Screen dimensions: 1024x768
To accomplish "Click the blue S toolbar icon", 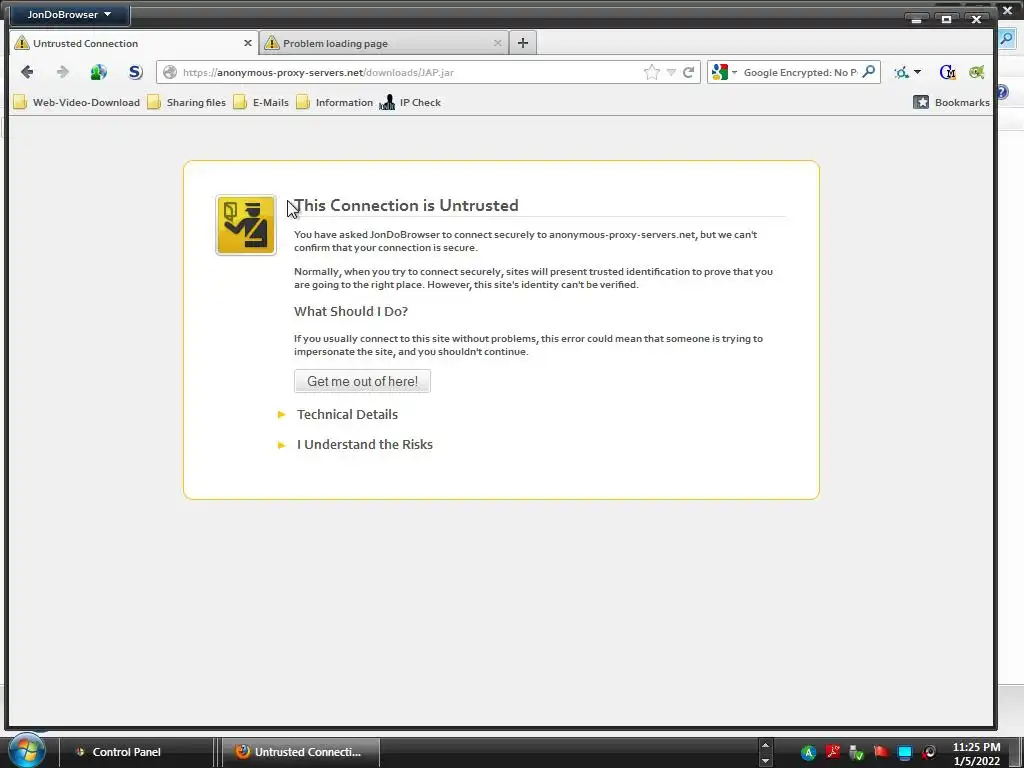I will pyautogui.click(x=135, y=72).
